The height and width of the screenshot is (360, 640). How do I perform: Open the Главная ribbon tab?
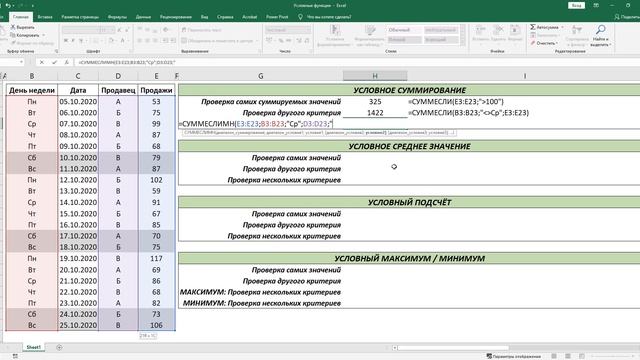pyautogui.click(x=20, y=17)
